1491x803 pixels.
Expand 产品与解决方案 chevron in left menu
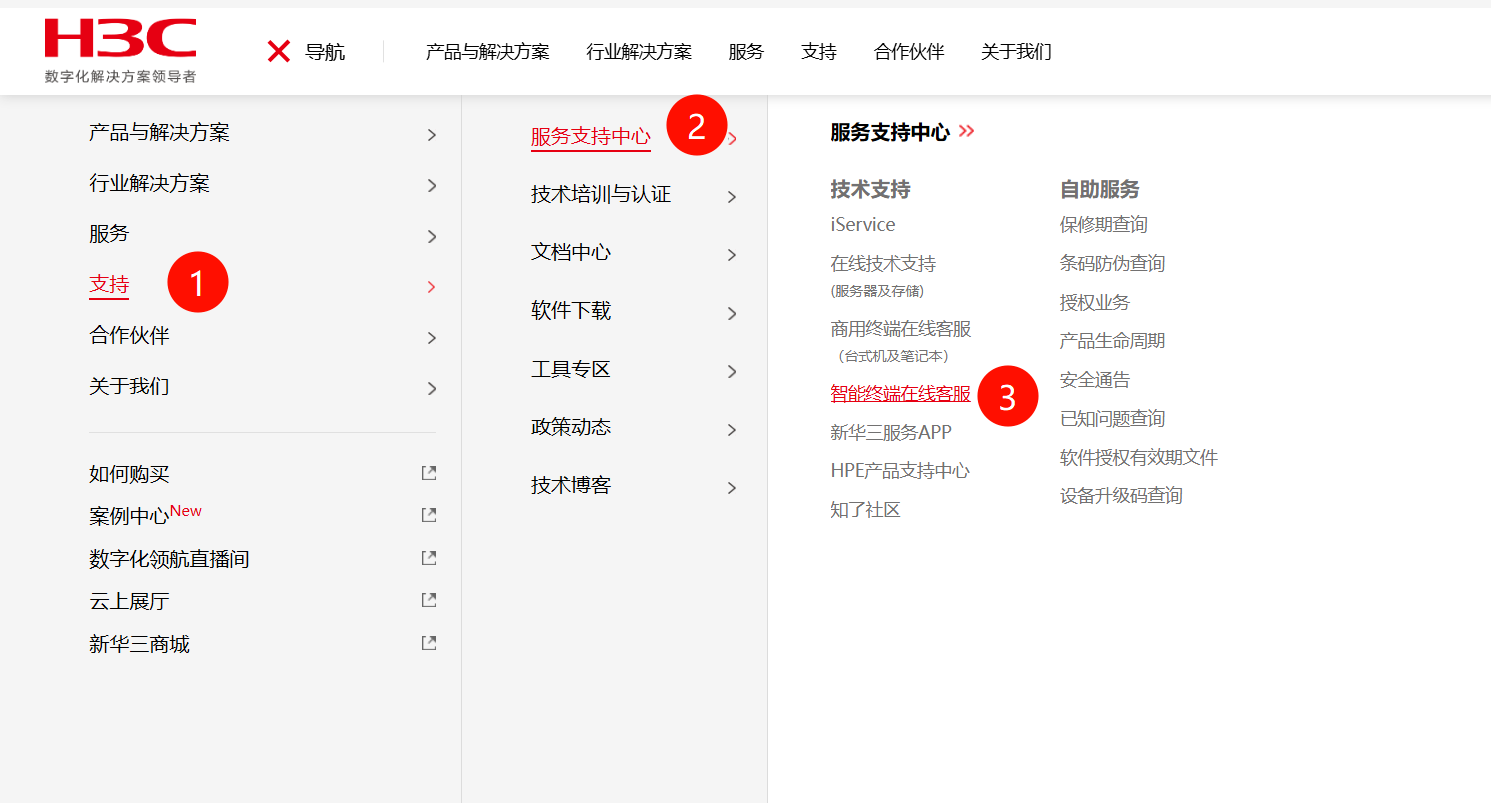point(432,135)
